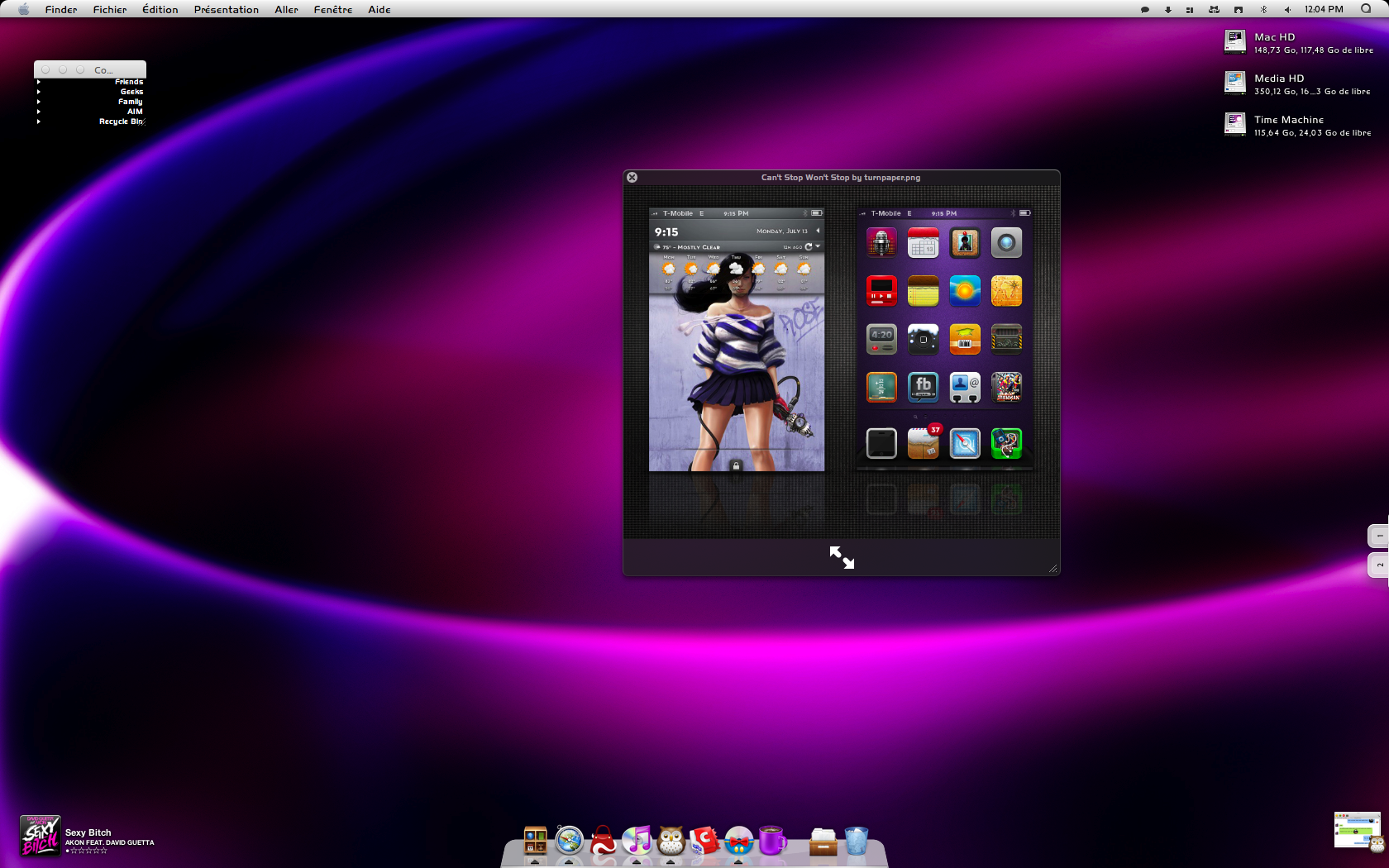Expand the Friends group
The height and width of the screenshot is (868, 1389).
click(x=38, y=82)
